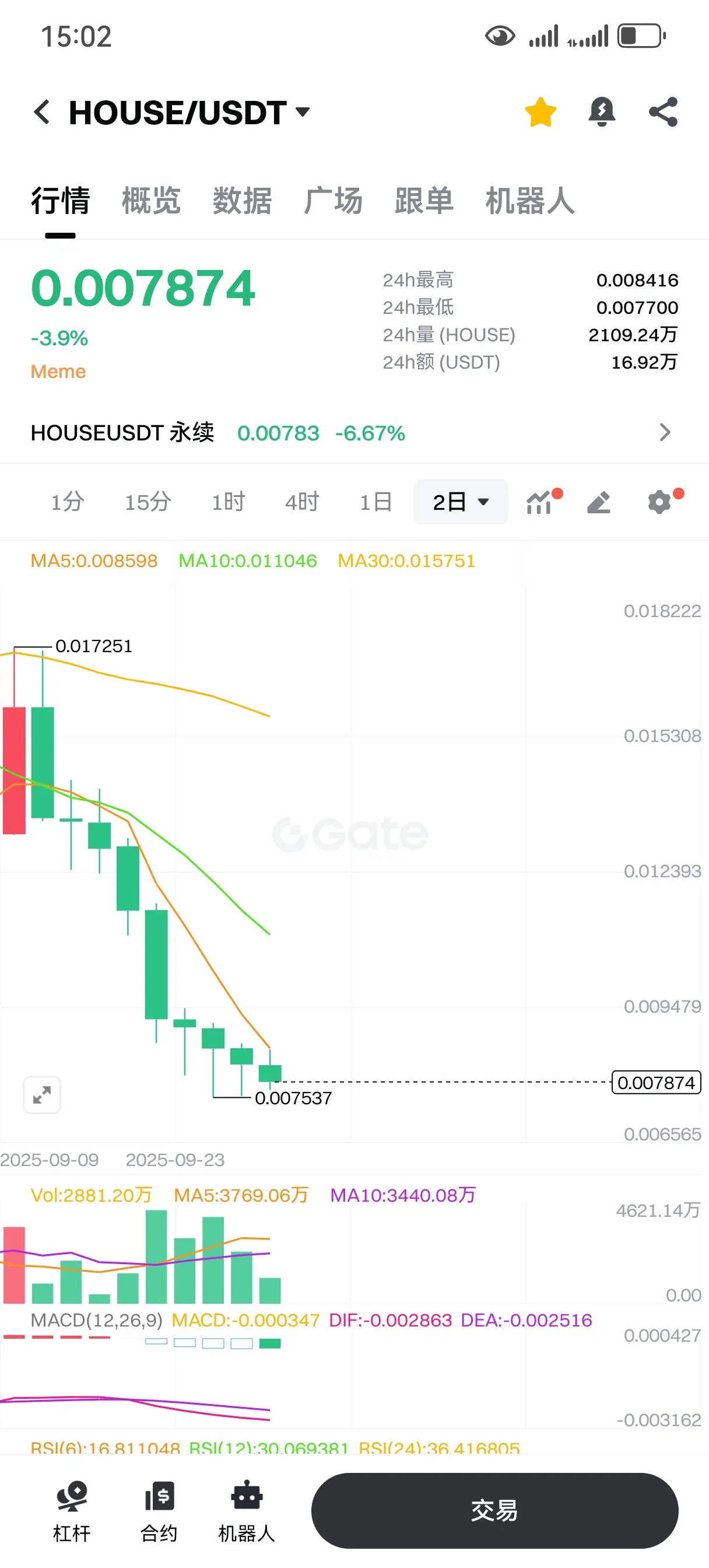Image resolution: width=709 pixels, height=1568 pixels.
Task: Tap the Meme category tag
Action: click(x=58, y=372)
